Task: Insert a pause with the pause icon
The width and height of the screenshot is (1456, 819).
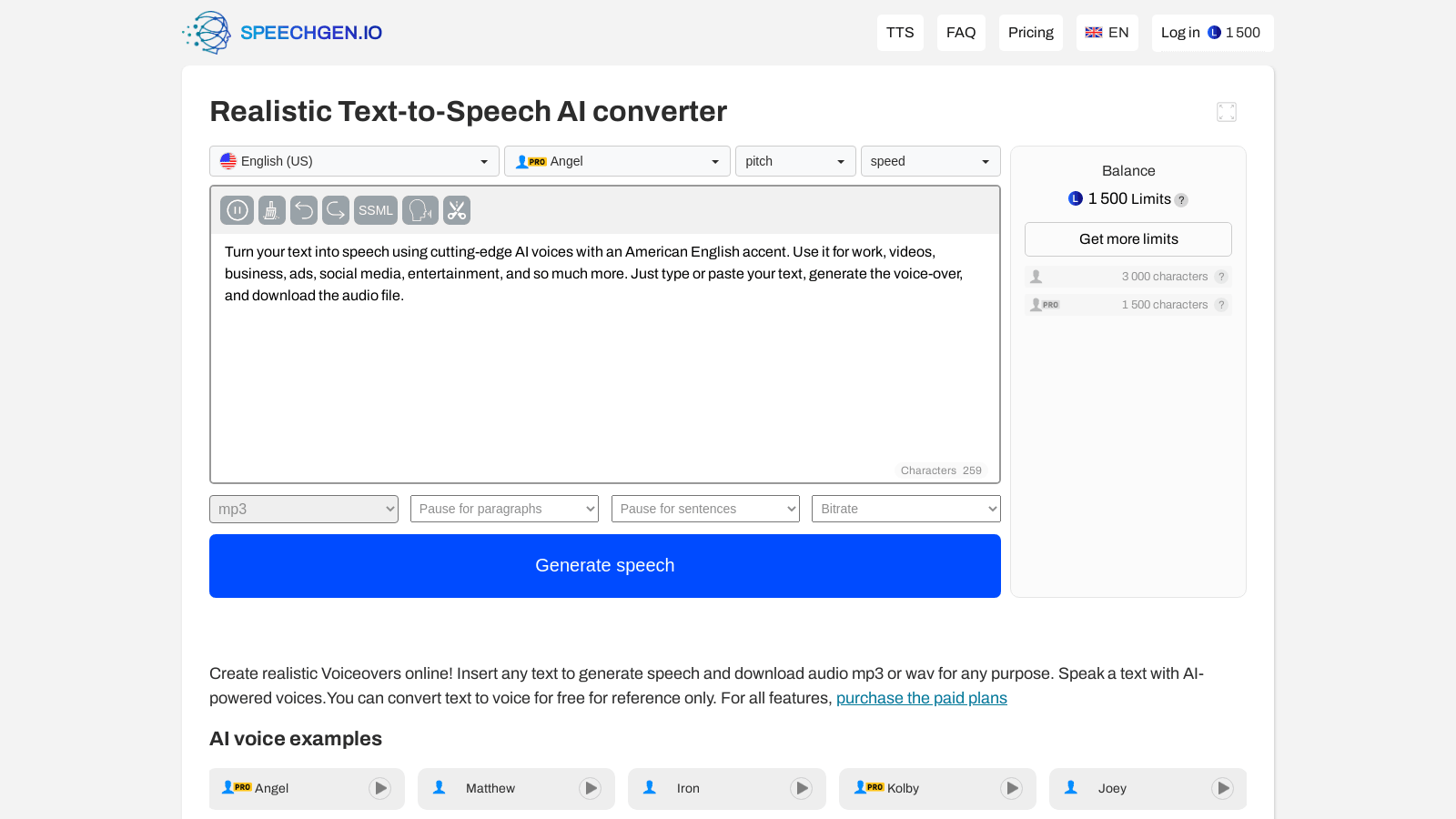Action: pyautogui.click(x=237, y=210)
